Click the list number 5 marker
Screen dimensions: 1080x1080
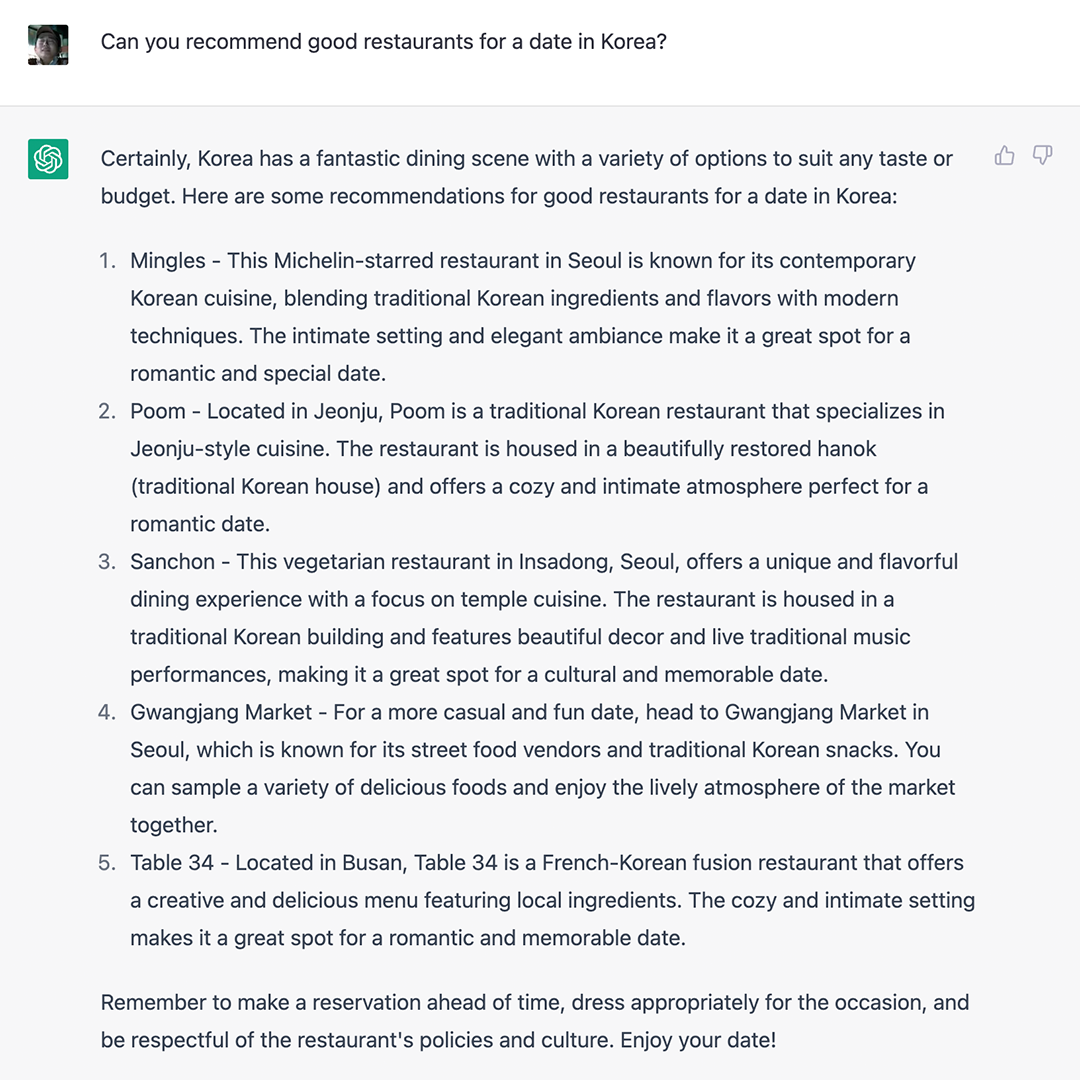click(107, 862)
